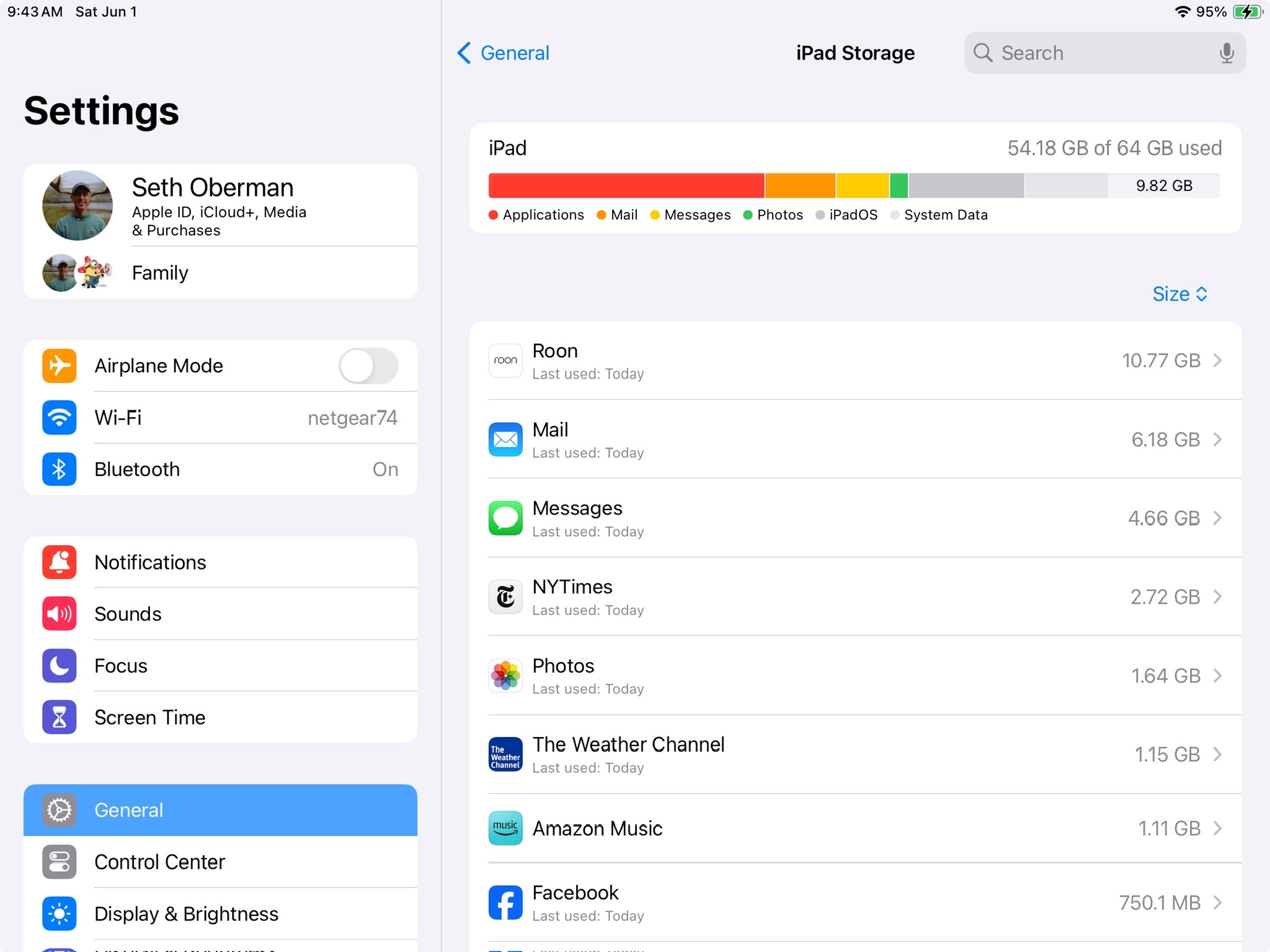The height and width of the screenshot is (952, 1270).
Task: Tap the 6.18 GB Mail size
Action: pos(1166,439)
